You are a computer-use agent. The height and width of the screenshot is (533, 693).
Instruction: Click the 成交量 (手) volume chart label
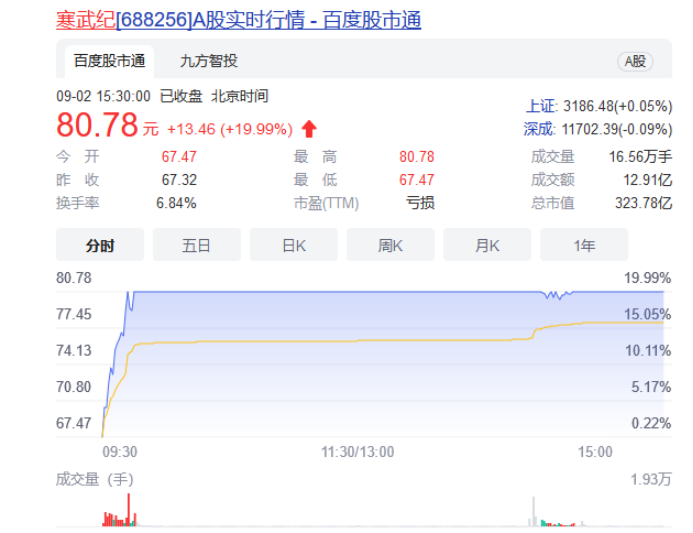95,479
